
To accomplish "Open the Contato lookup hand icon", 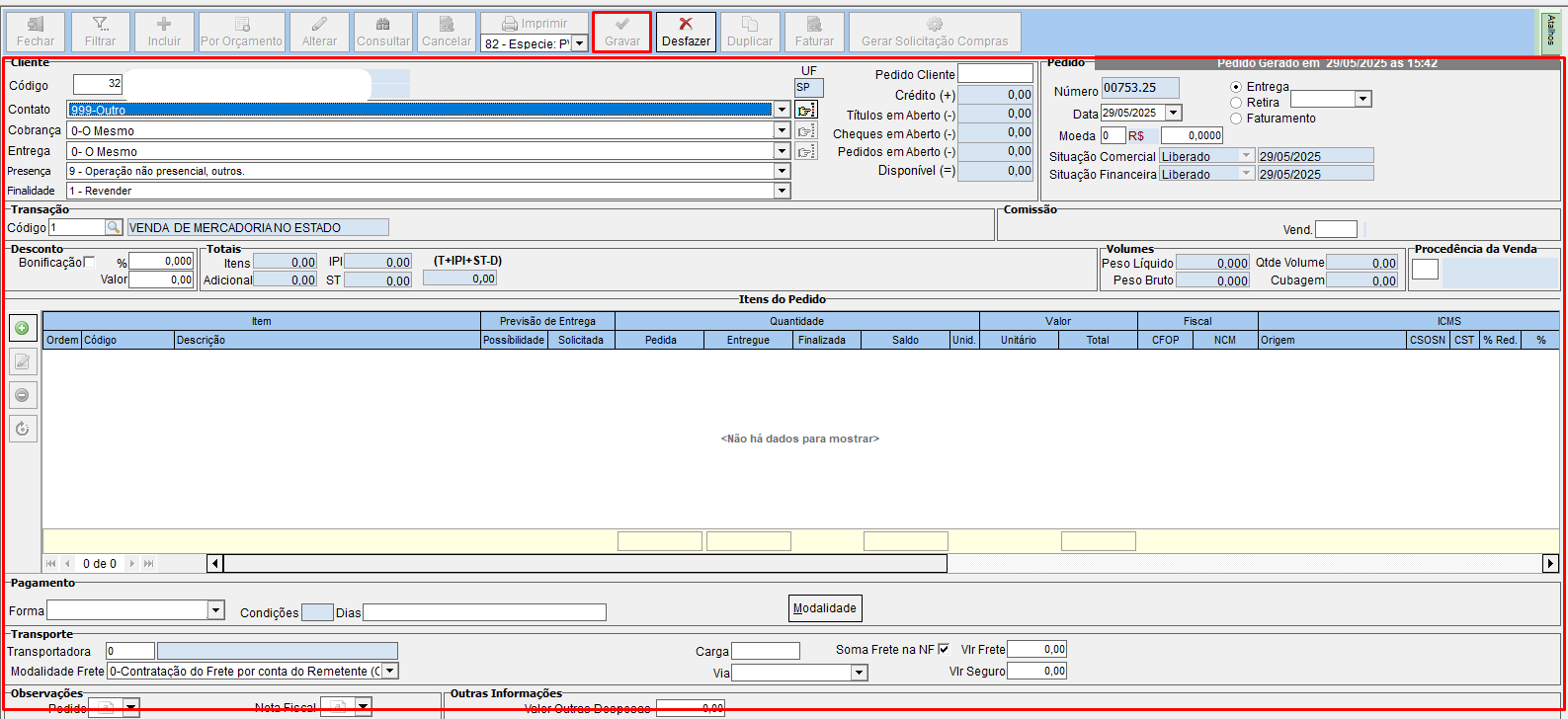I will click(x=806, y=110).
